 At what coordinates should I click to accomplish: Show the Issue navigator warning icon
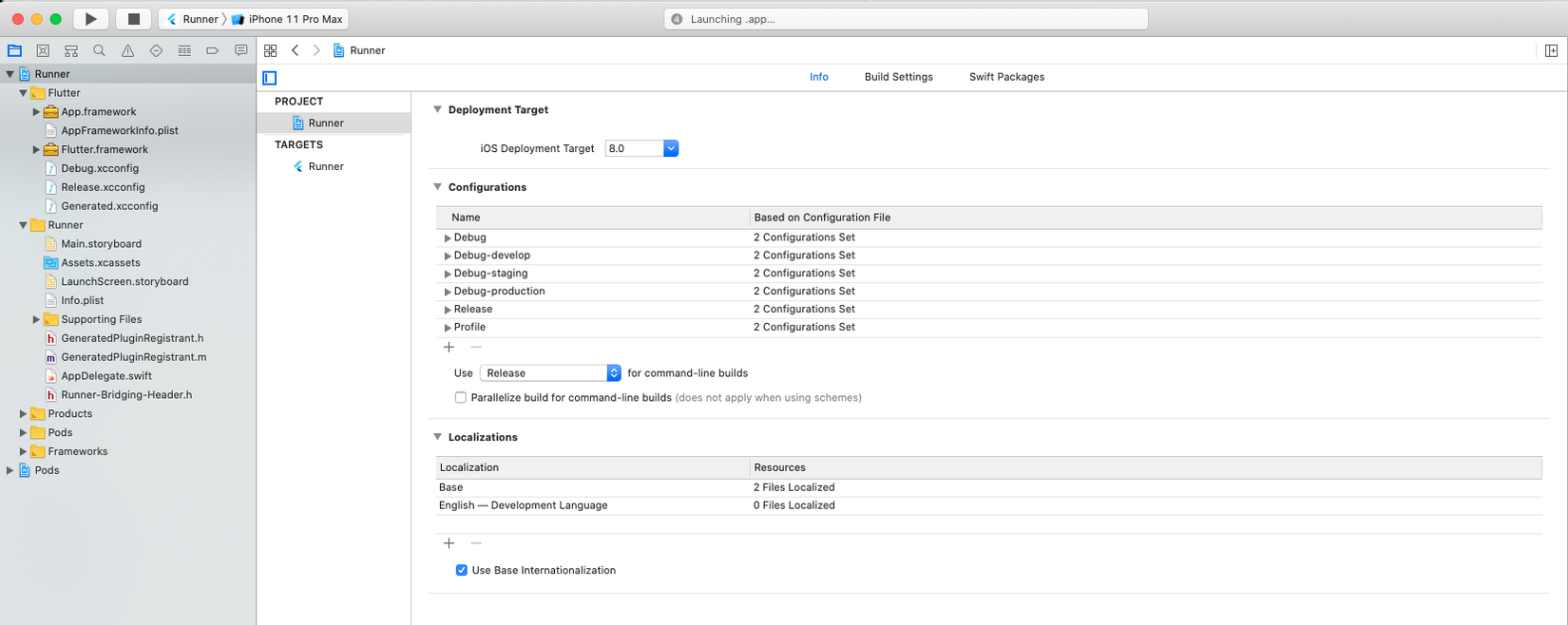(x=127, y=50)
